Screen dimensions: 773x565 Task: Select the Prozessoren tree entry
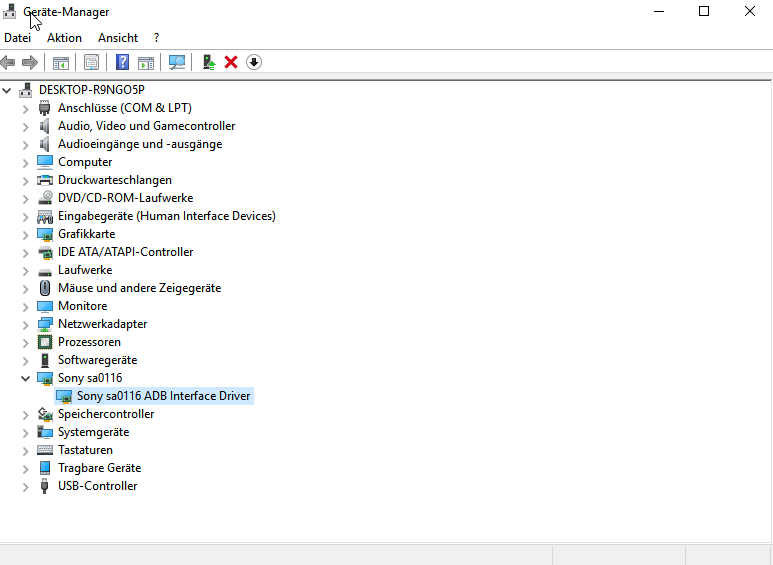[x=89, y=342]
